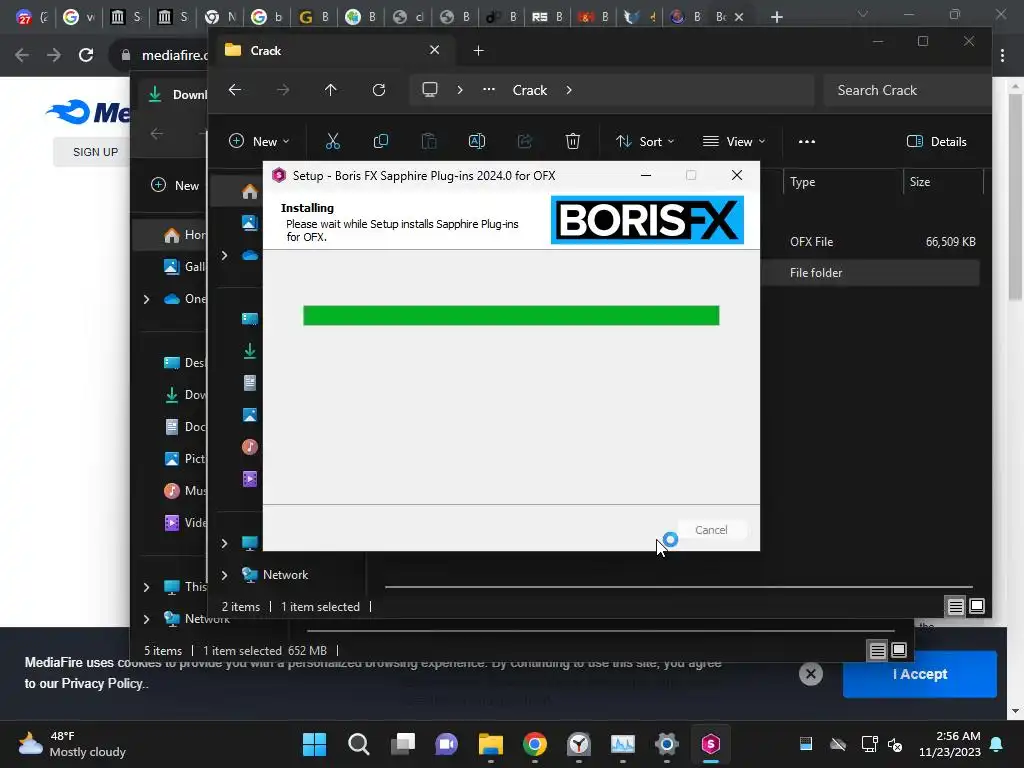Expand Network in Downloads window sidebar
Image resolution: width=1024 pixels, height=768 pixels.
146,618
